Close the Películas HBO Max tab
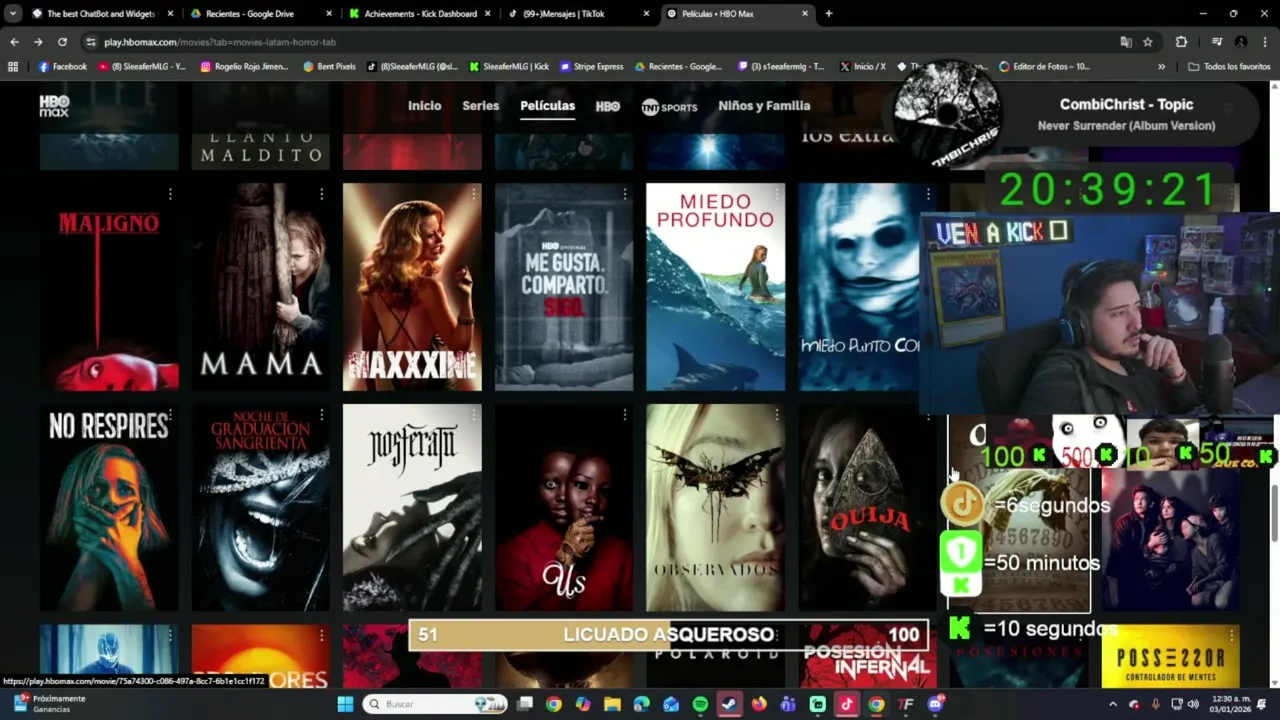The width and height of the screenshot is (1280, 720). 805,14
